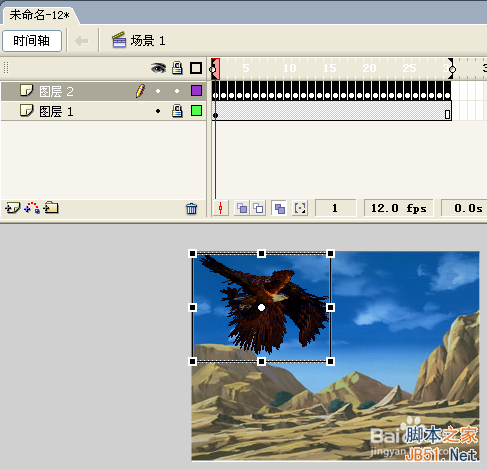Toggle show/hide all layers eye icon
This screenshot has height=469, width=487.
158,68
